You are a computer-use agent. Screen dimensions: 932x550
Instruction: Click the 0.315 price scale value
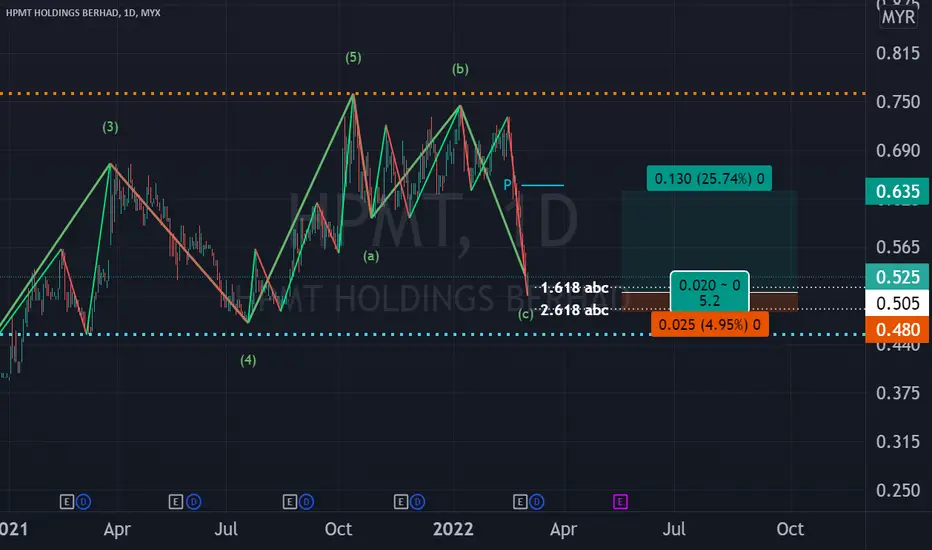point(898,442)
